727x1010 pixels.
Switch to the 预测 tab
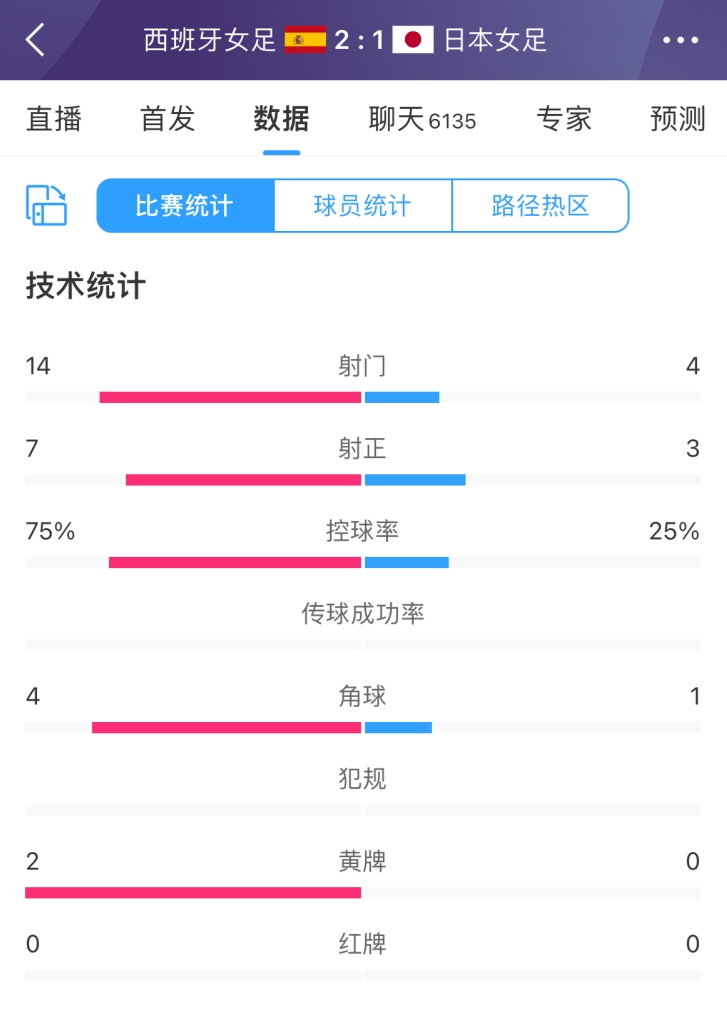click(678, 119)
